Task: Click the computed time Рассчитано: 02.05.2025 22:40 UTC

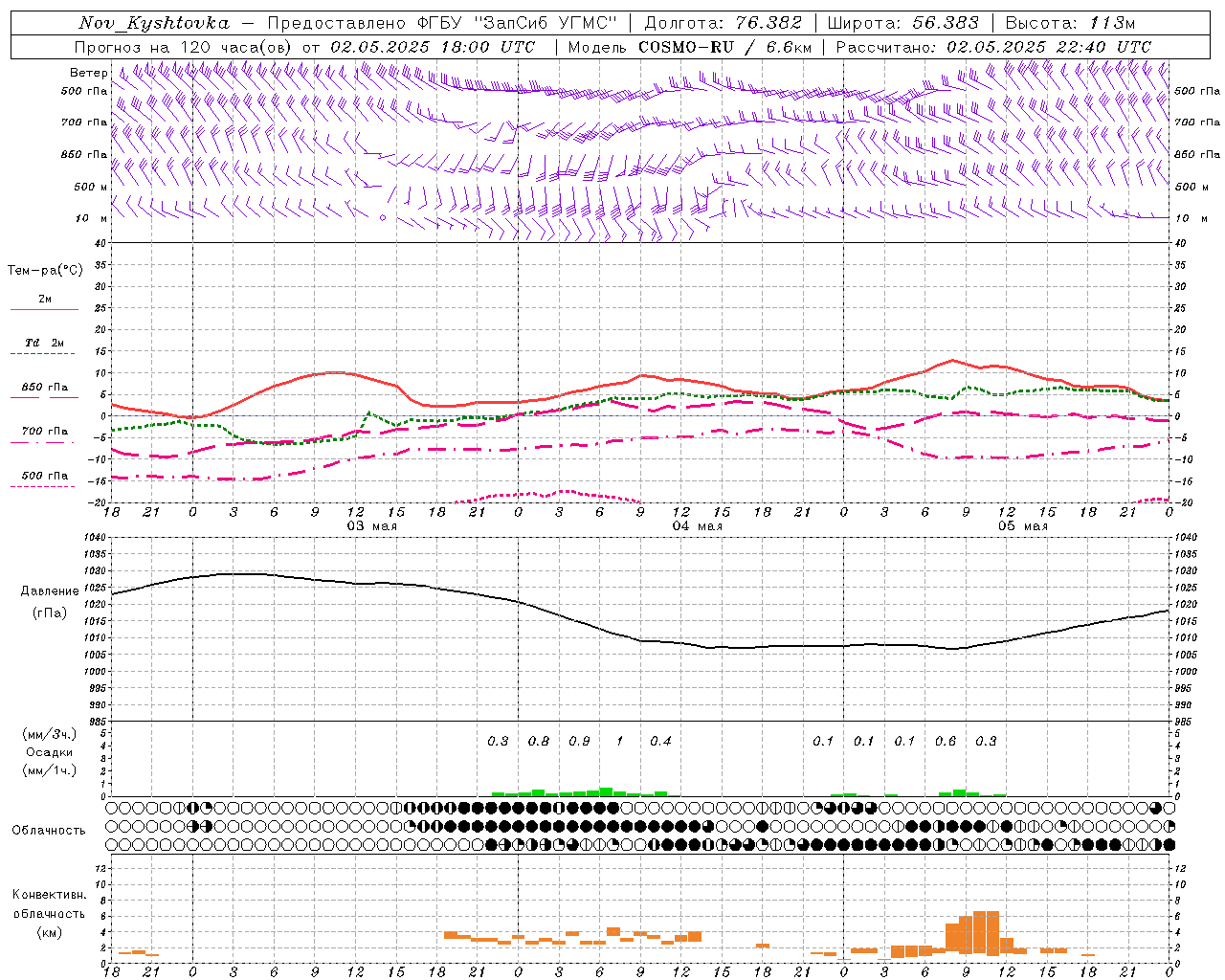Action: [x=993, y=47]
